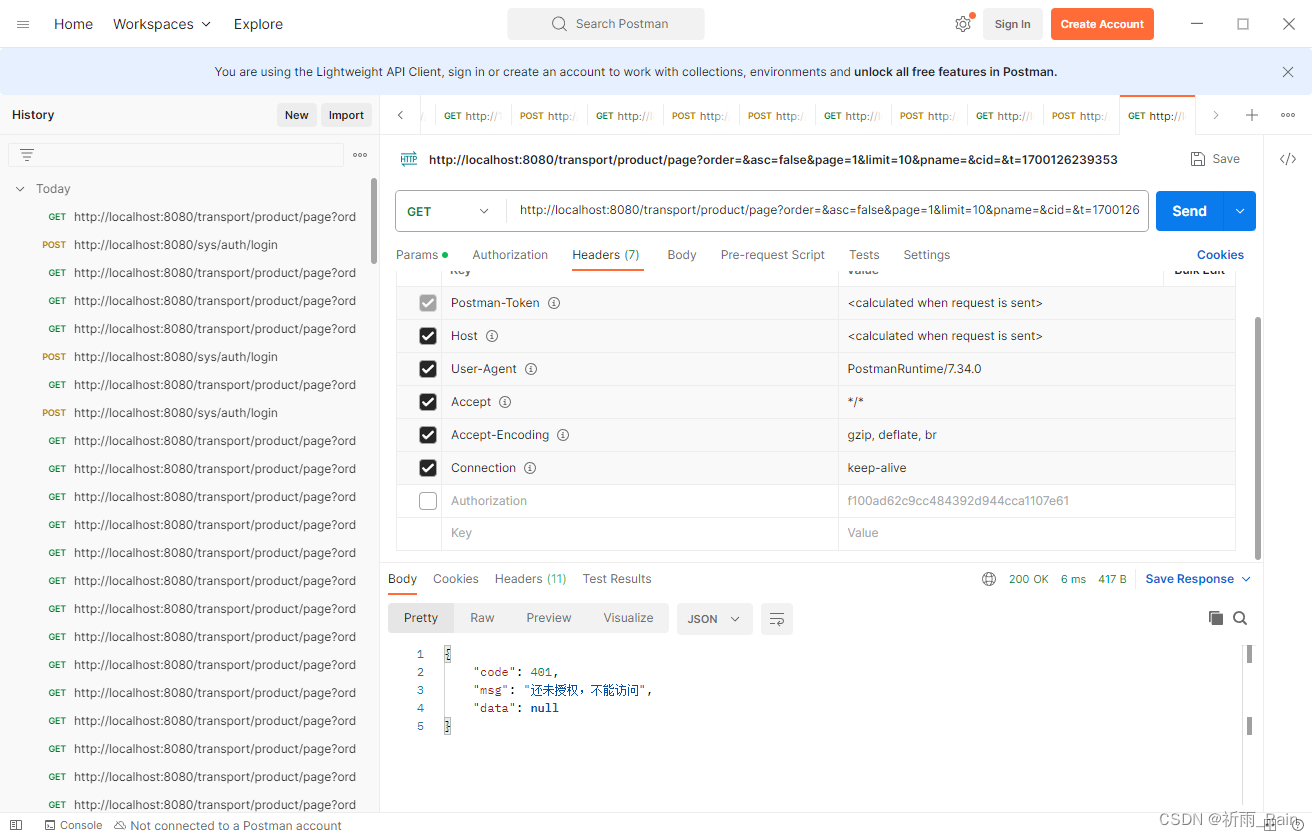1312x837 pixels.
Task: Uncheck the Host header checkbox
Action: (428, 336)
